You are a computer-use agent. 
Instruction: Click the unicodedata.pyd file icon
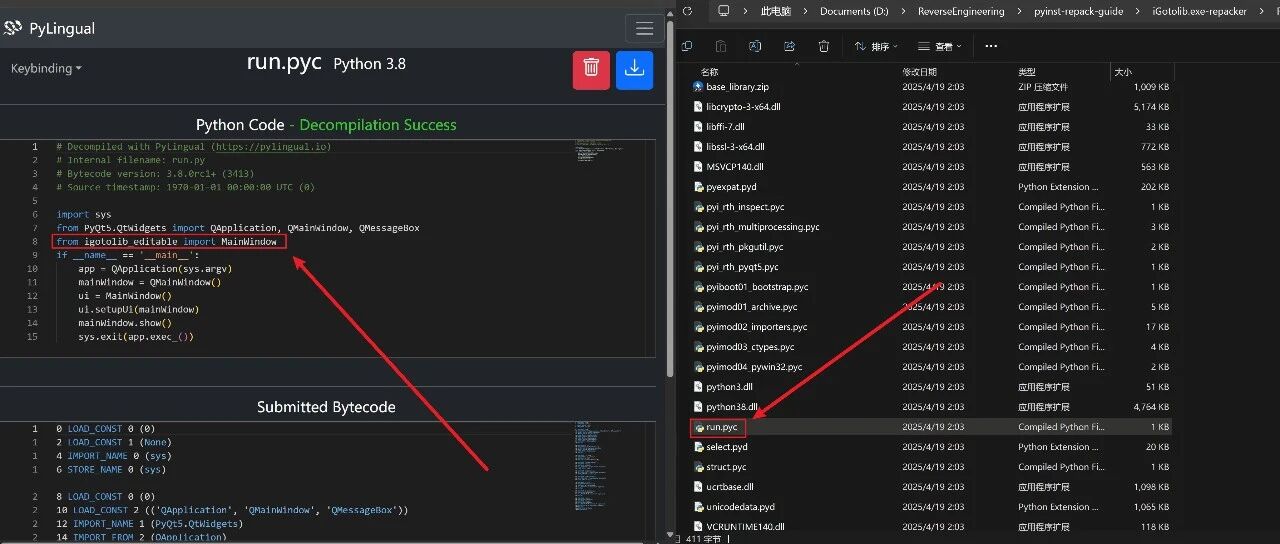(698, 507)
